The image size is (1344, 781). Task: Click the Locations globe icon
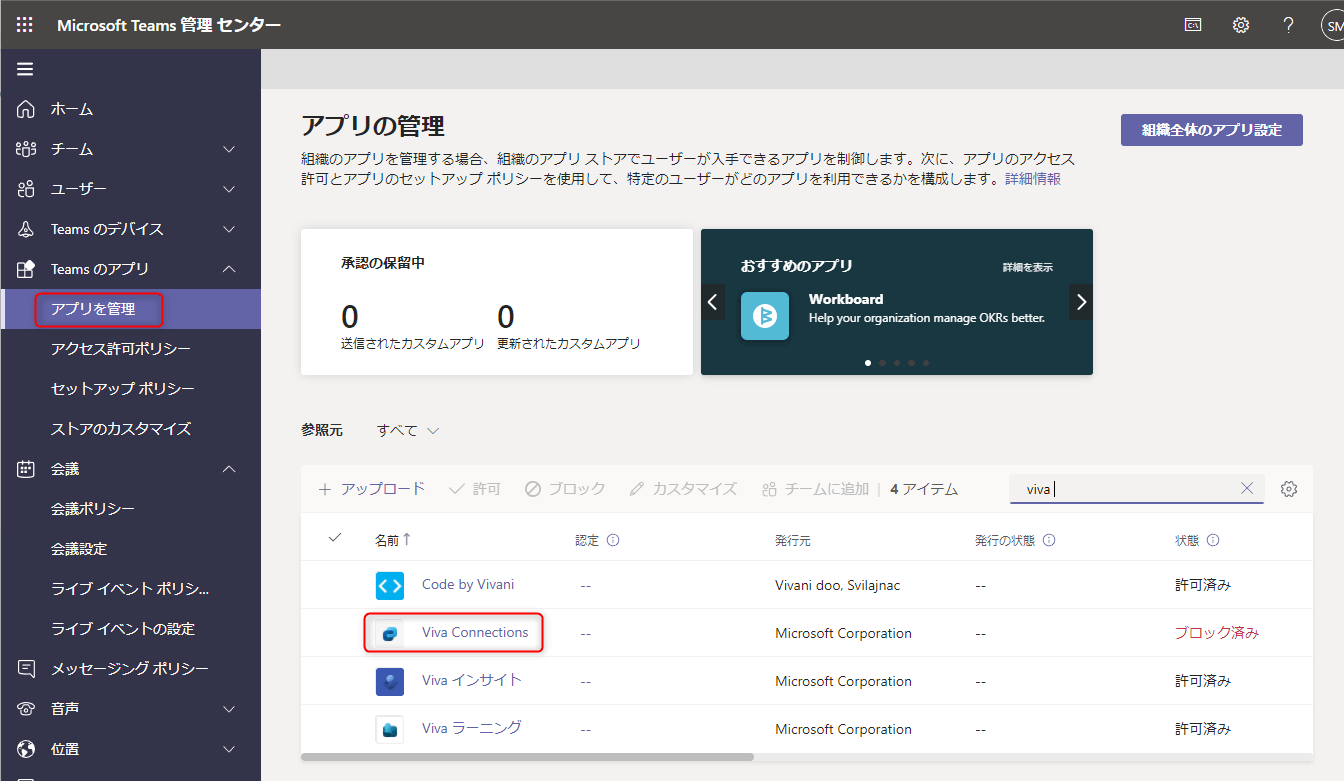(26, 749)
